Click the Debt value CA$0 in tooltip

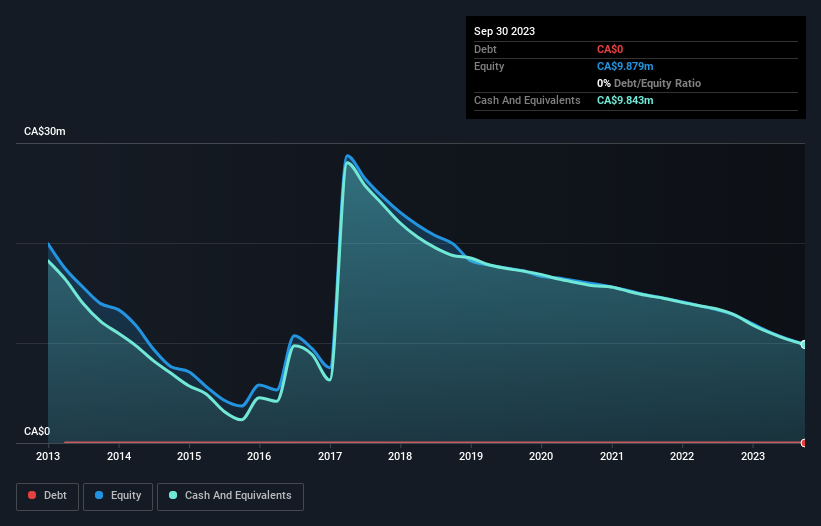point(610,49)
